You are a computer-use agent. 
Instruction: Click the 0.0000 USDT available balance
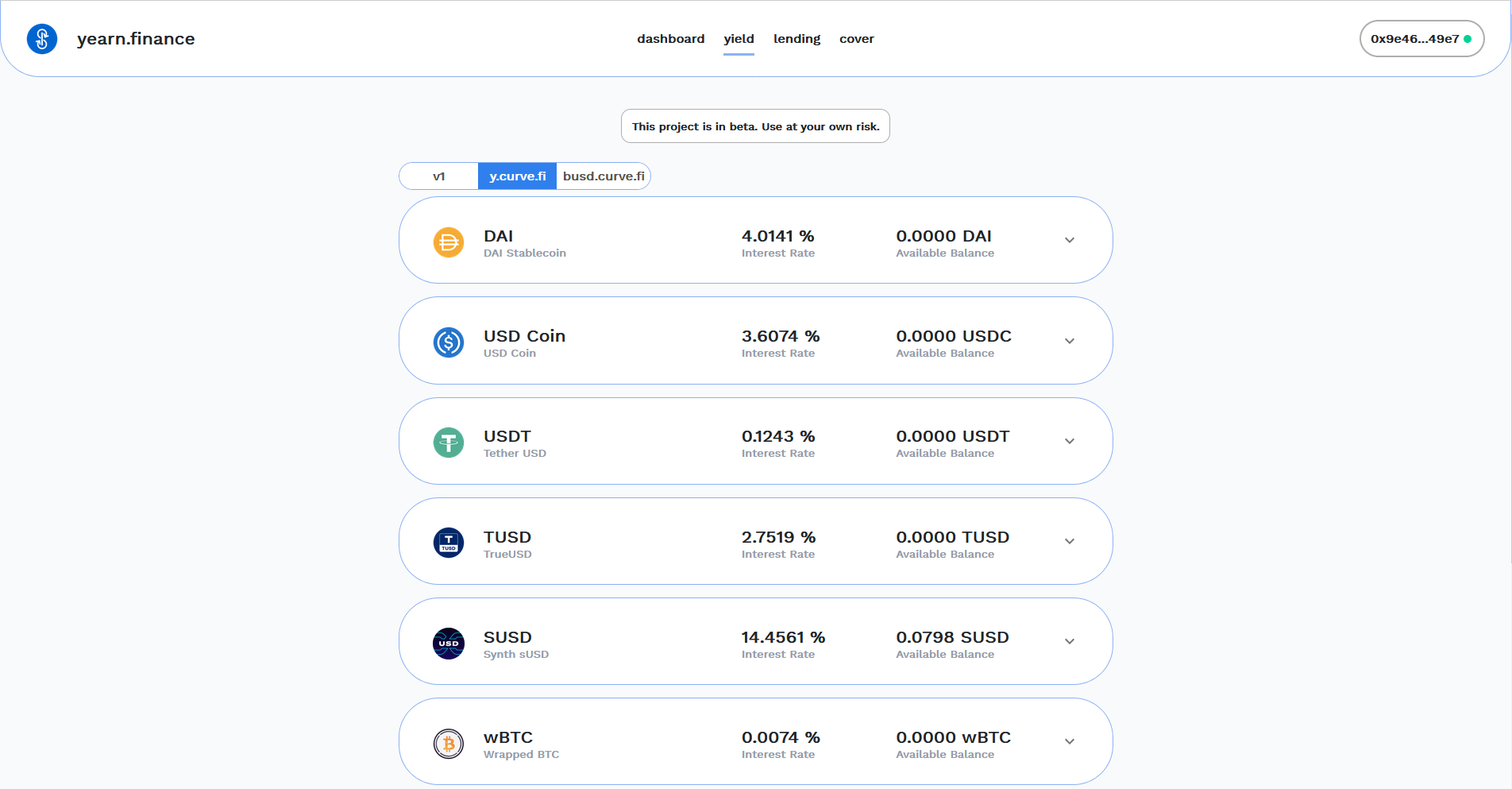[x=952, y=436]
